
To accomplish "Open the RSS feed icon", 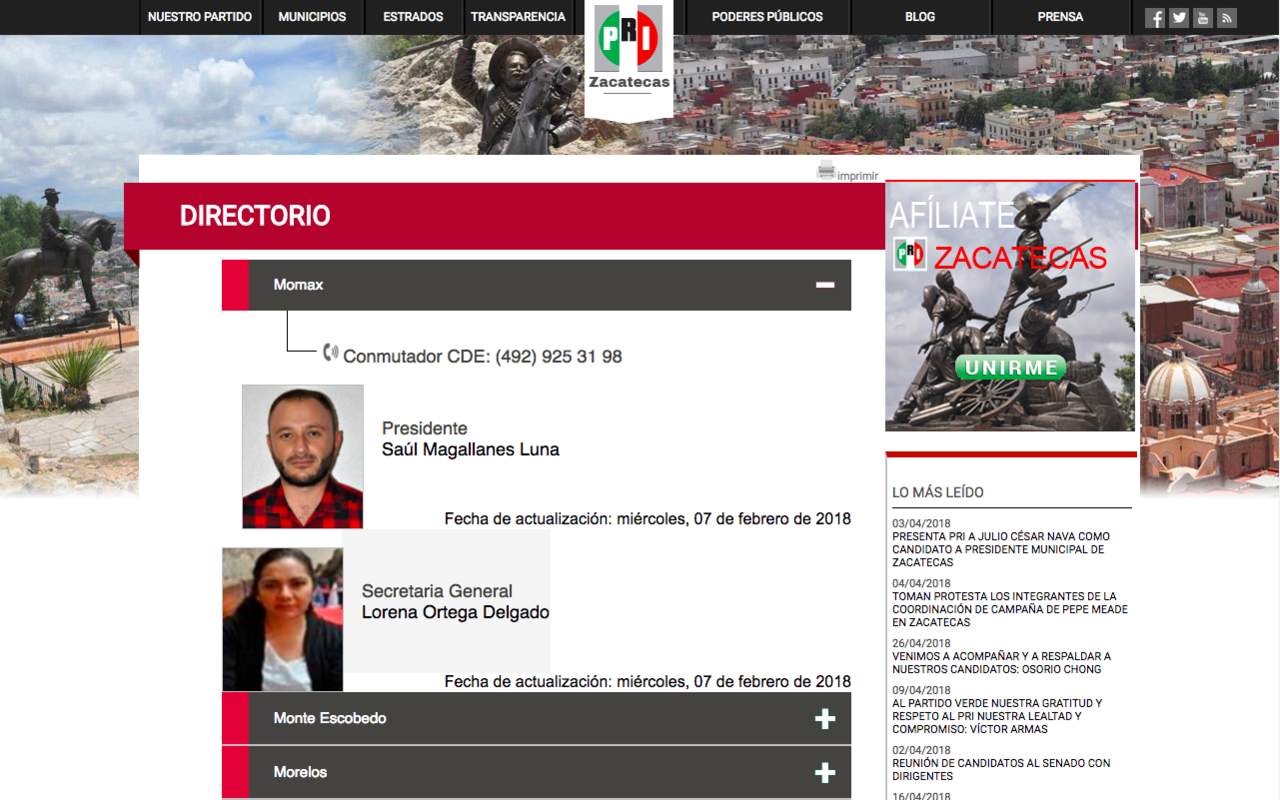I will 1227,17.
